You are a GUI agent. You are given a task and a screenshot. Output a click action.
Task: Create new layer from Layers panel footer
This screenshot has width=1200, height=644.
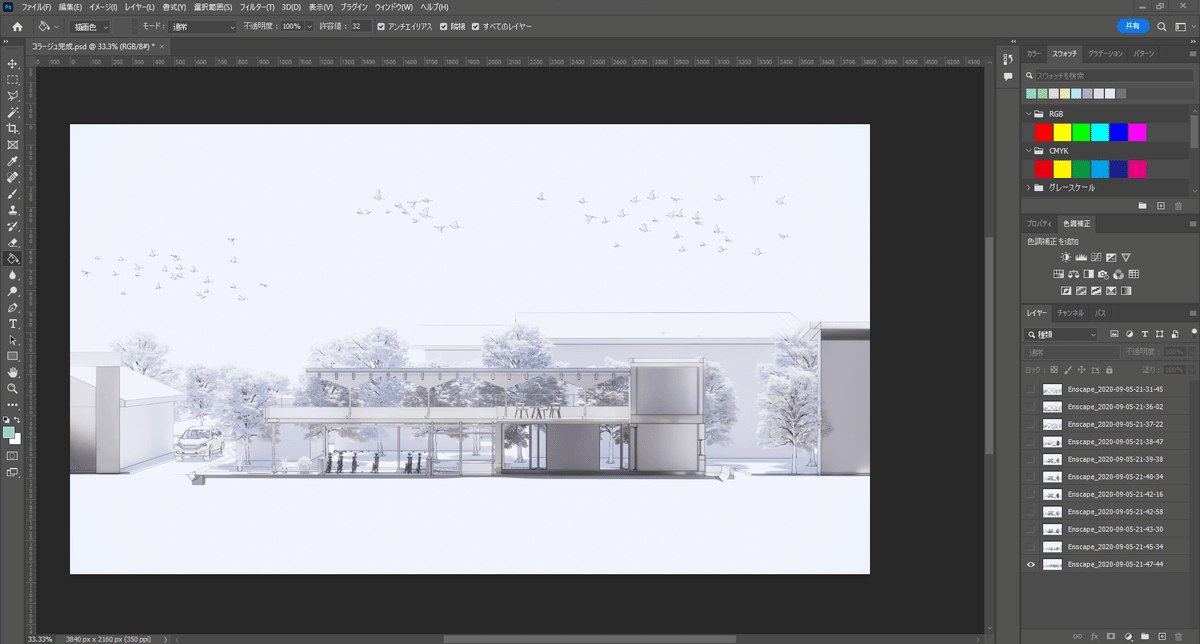click(1161, 635)
